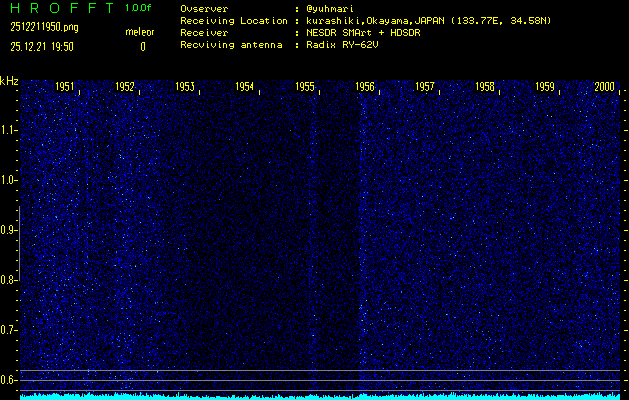This screenshot has width=629, height=400.
Task: Click the HROFFT title text
Action: click(x=62, y=8)
